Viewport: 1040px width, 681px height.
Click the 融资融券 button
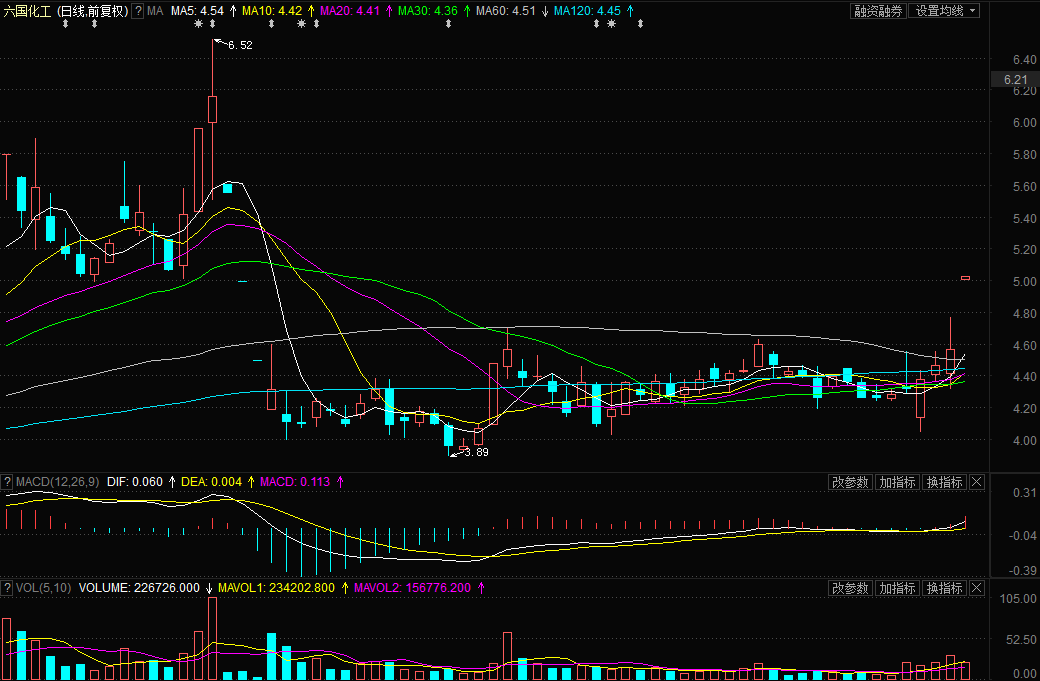click(x=877, y=11)
